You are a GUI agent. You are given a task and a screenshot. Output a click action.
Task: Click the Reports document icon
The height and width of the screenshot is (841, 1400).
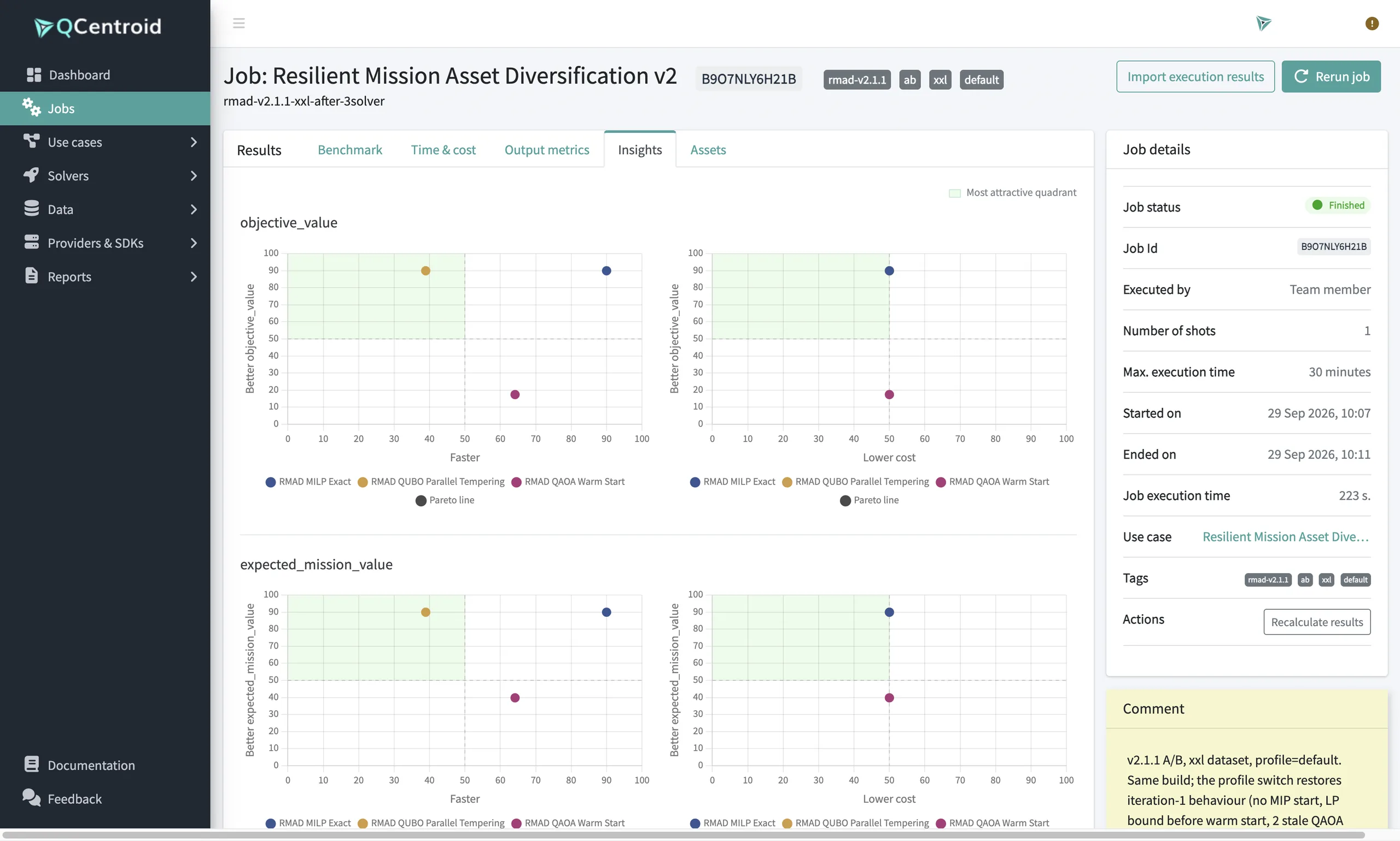coord(31,276)
